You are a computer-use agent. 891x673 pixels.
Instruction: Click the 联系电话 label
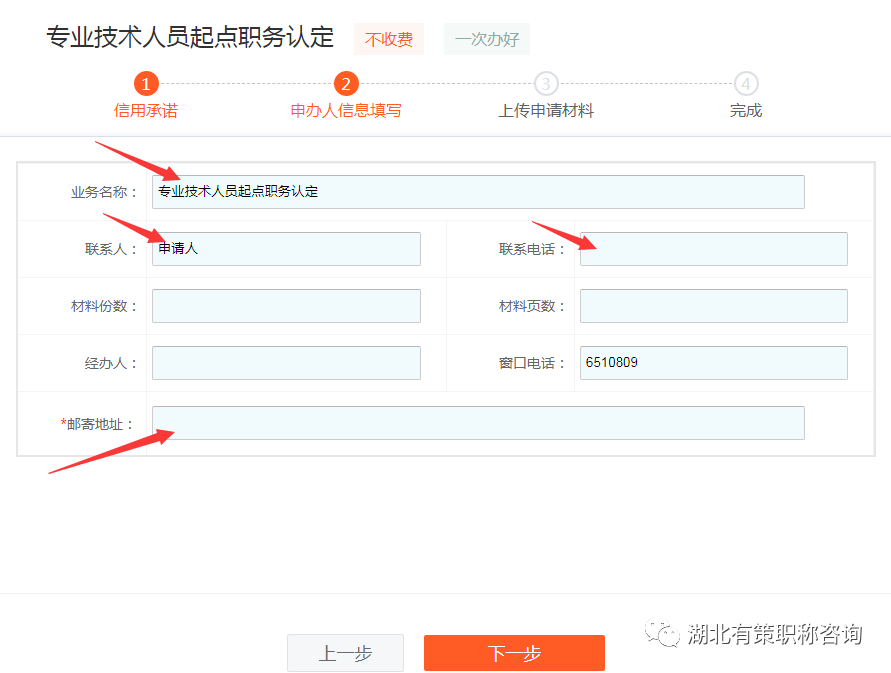click(x=532, y=250)
